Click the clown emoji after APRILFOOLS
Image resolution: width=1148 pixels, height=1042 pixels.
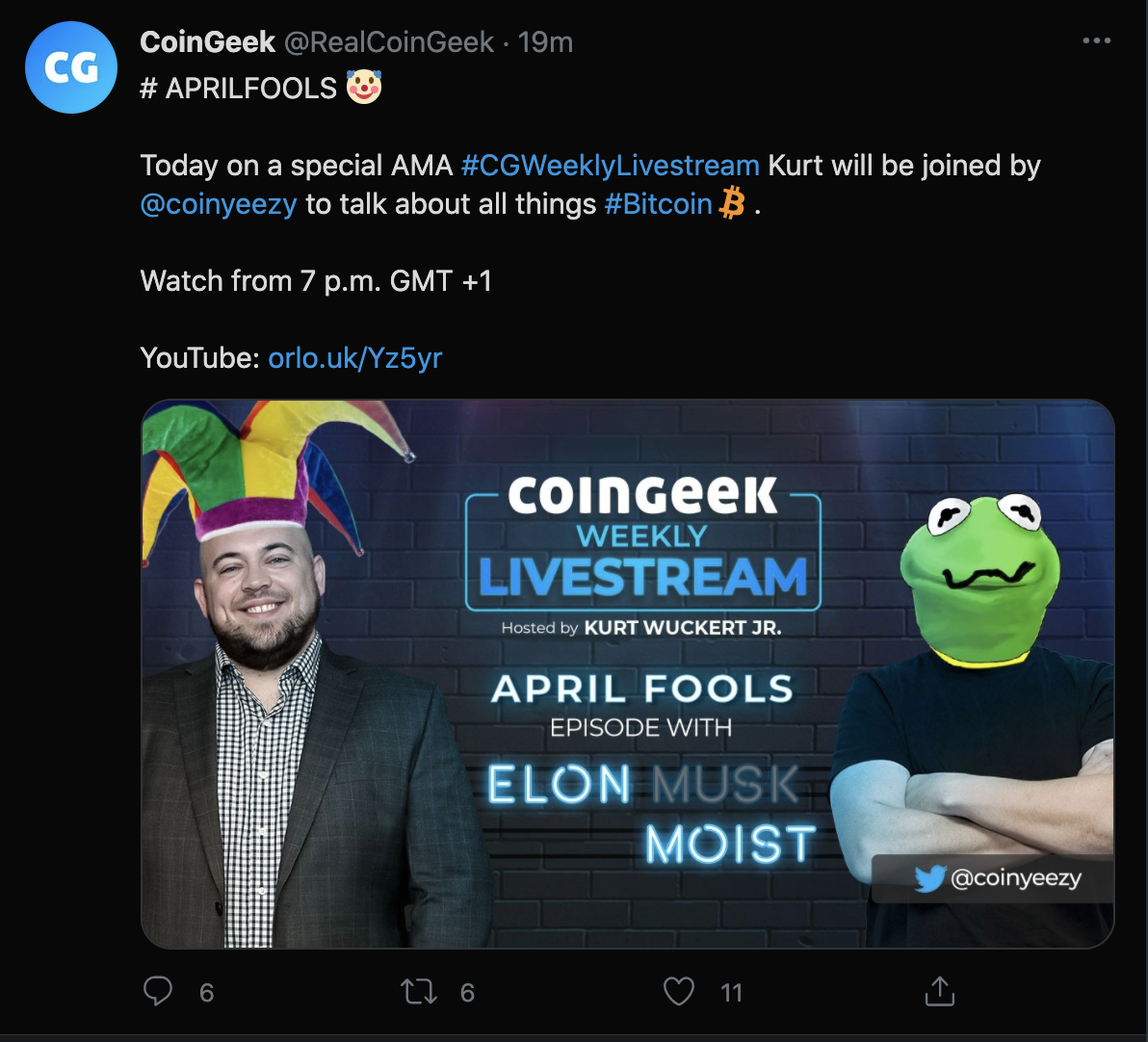point(364,87)
